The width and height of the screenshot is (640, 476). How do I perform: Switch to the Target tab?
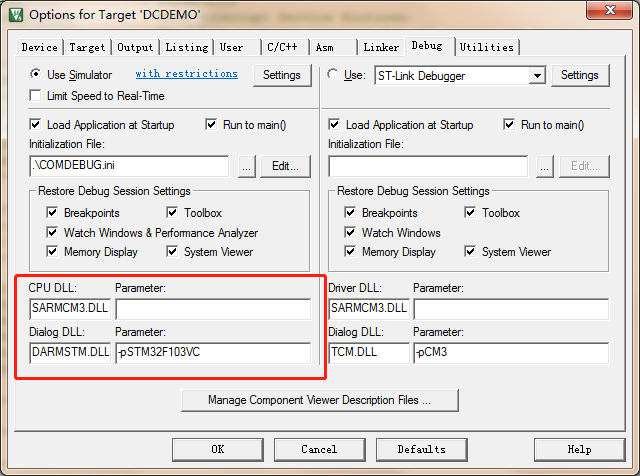pos(88,47)
